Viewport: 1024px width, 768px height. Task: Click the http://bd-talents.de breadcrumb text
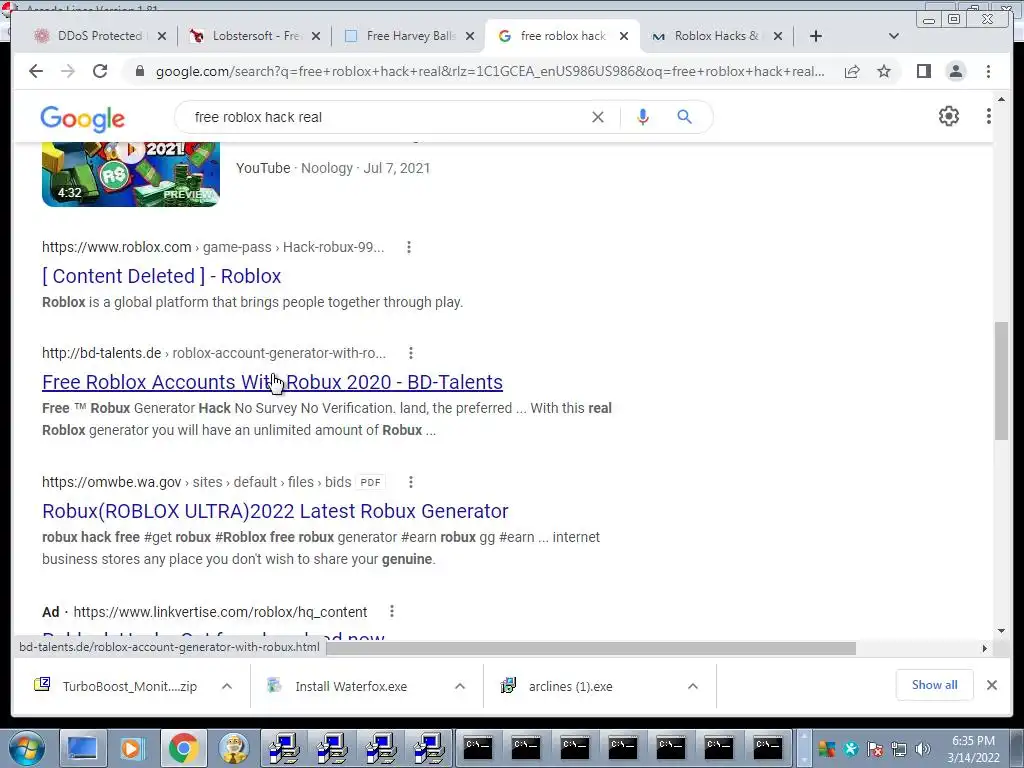pos(101,353)
